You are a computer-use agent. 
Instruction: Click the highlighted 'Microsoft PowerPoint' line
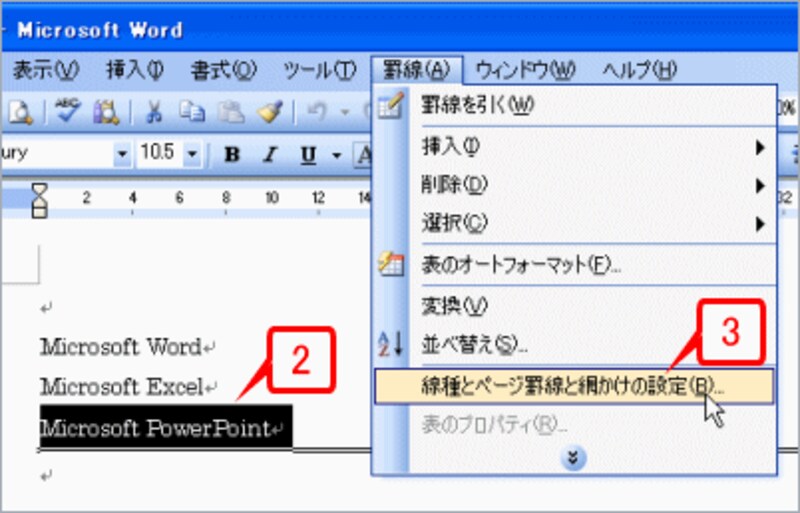166,428
